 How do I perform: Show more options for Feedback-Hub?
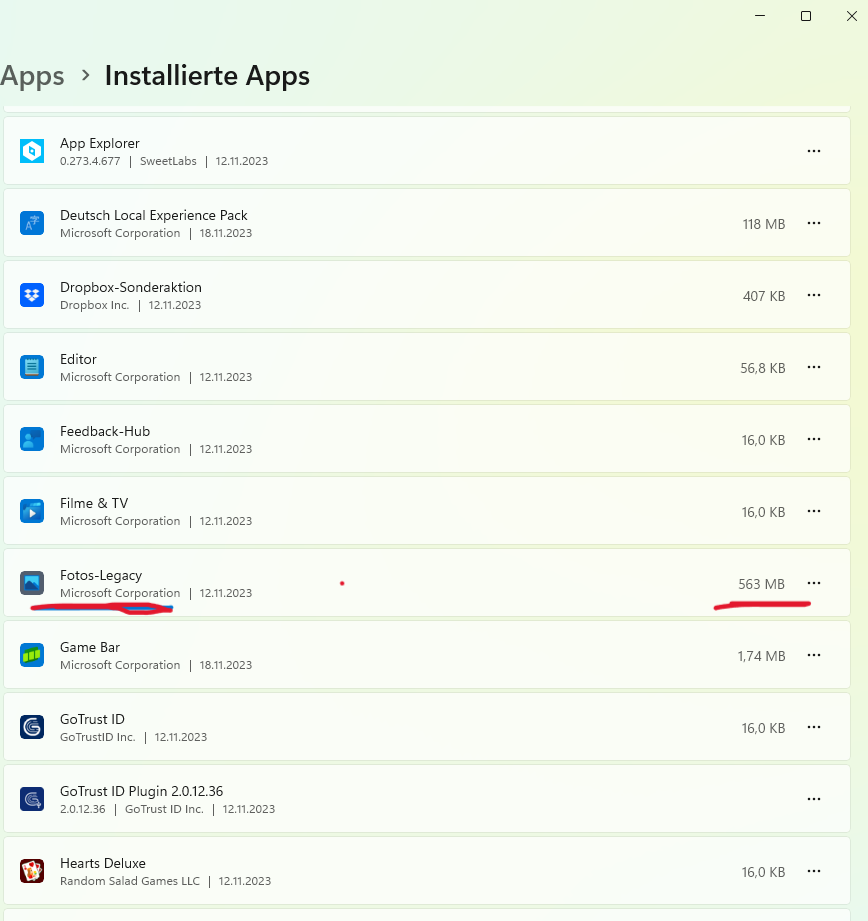click(813, 439)
